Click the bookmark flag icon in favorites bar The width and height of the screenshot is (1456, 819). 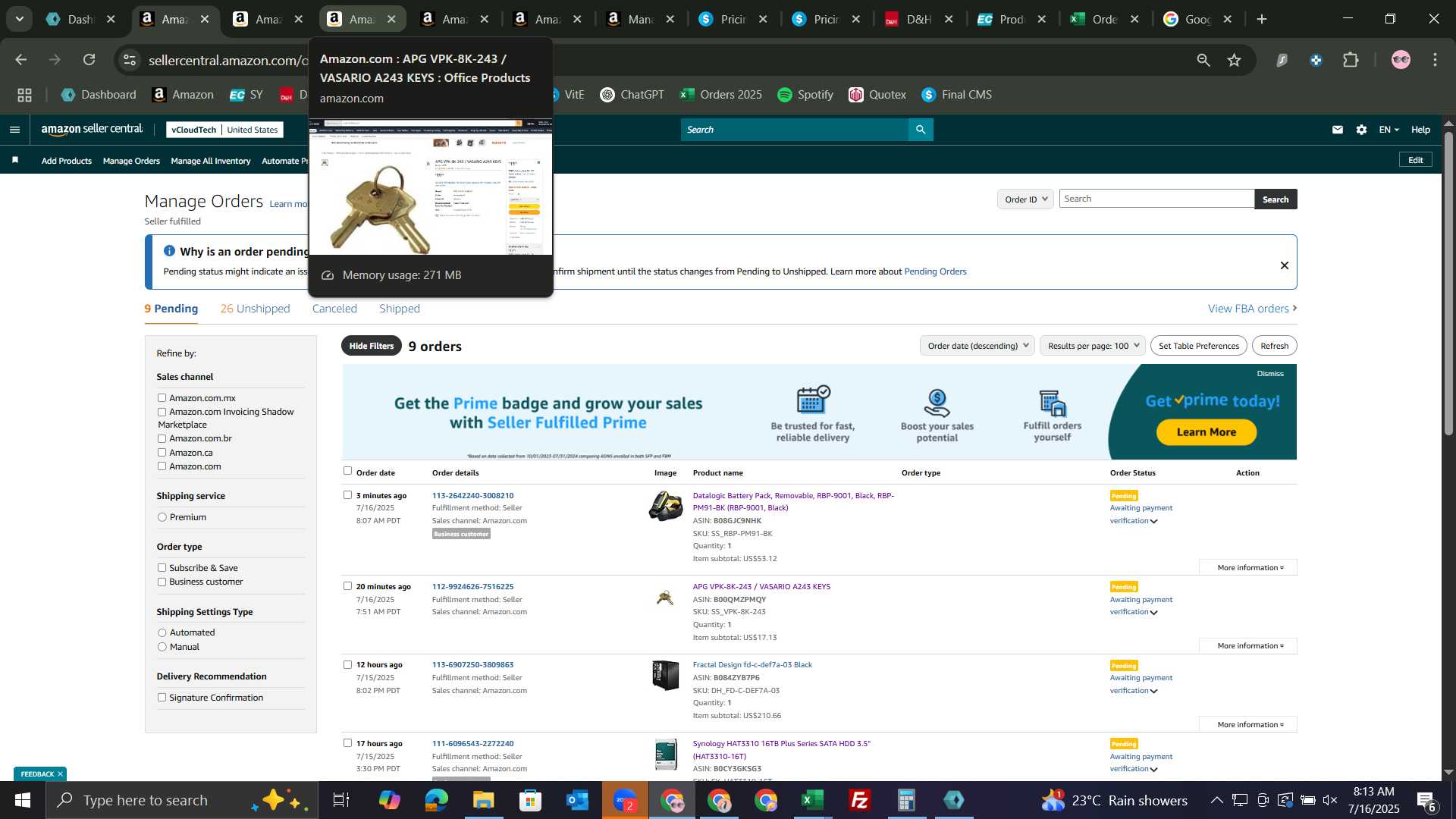tap(15, 160)
